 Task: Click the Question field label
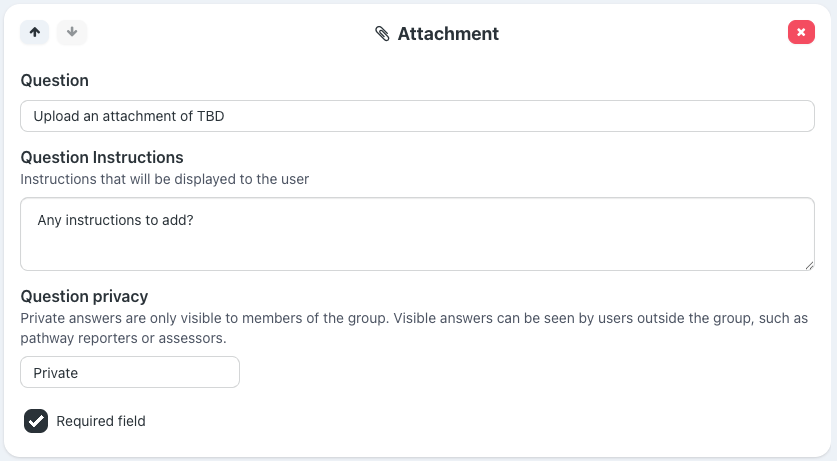(x=54, y=80)
